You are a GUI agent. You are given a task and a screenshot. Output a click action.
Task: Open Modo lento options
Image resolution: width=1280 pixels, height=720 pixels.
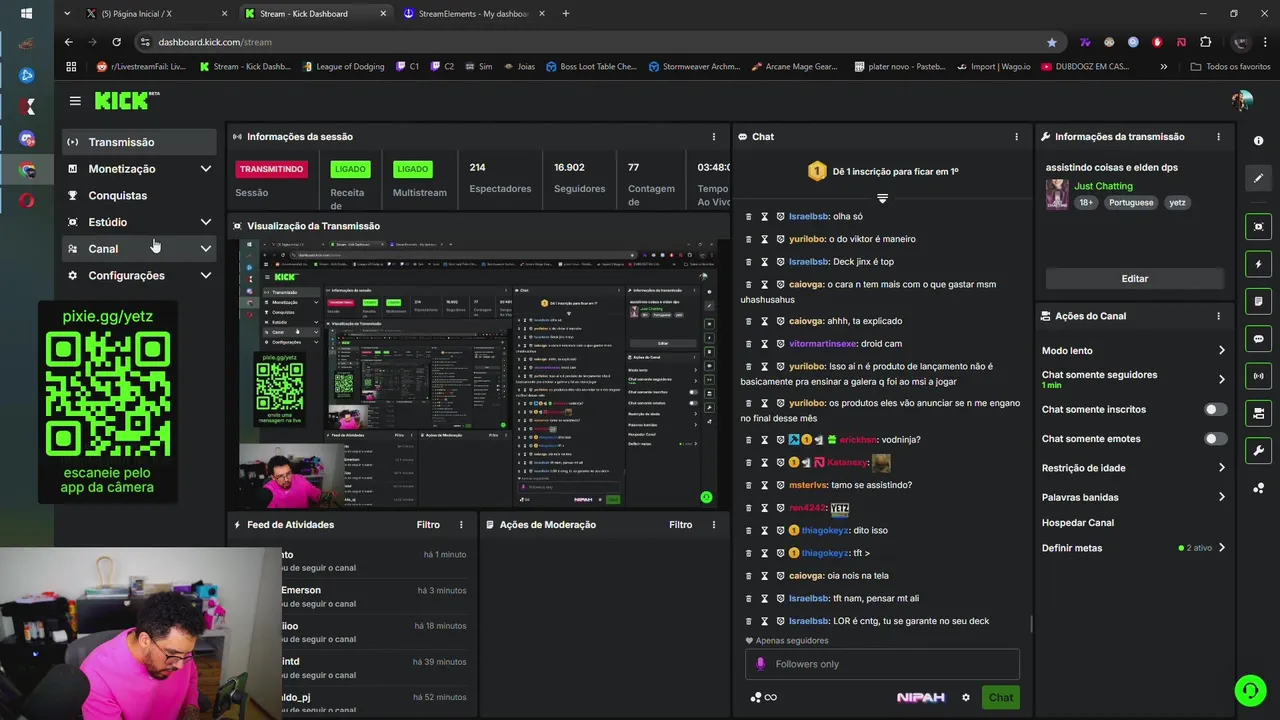coord(1133,351)
